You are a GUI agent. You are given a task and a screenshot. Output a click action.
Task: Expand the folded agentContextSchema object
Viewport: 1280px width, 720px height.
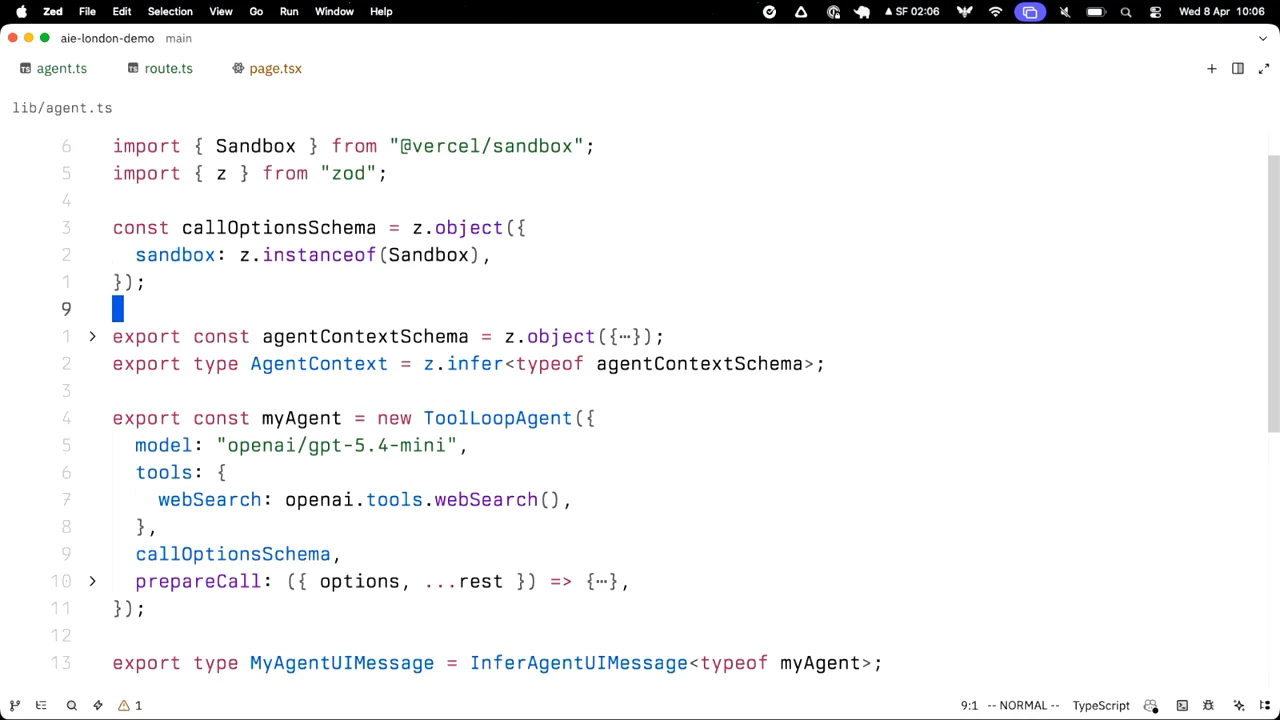tap(92, 337)
